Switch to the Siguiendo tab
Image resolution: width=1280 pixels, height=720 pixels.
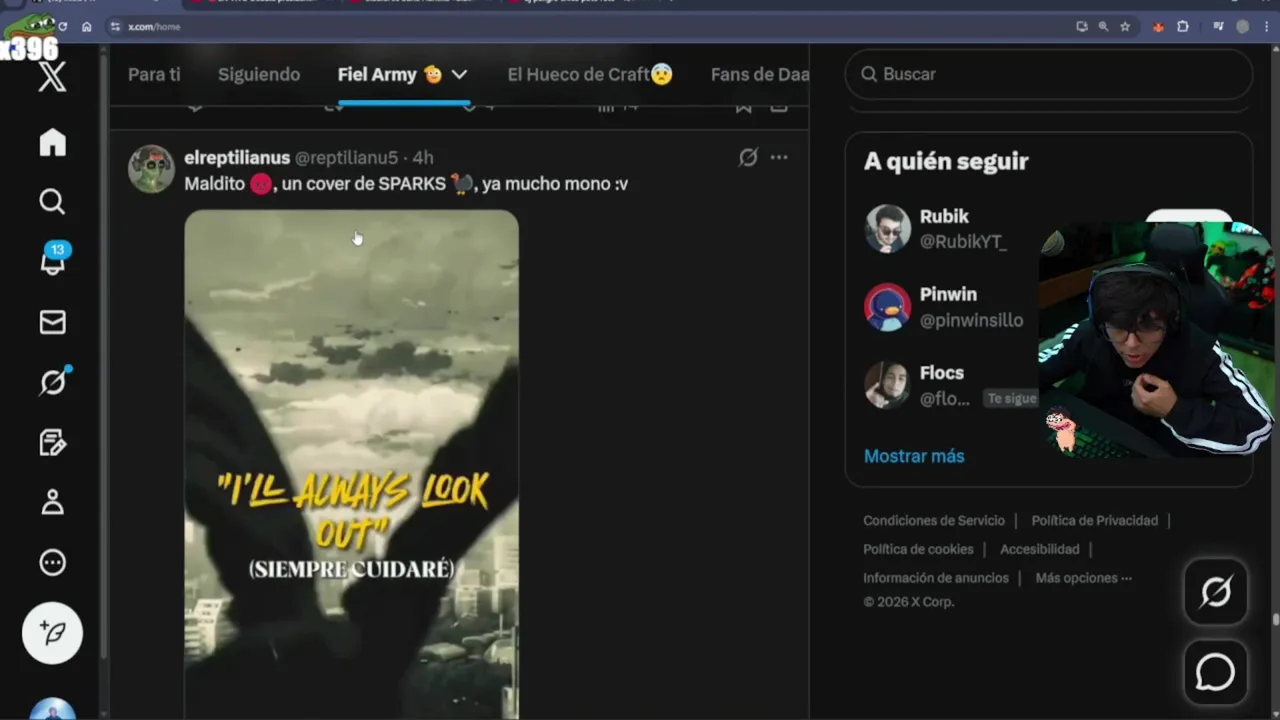point(259,74)
